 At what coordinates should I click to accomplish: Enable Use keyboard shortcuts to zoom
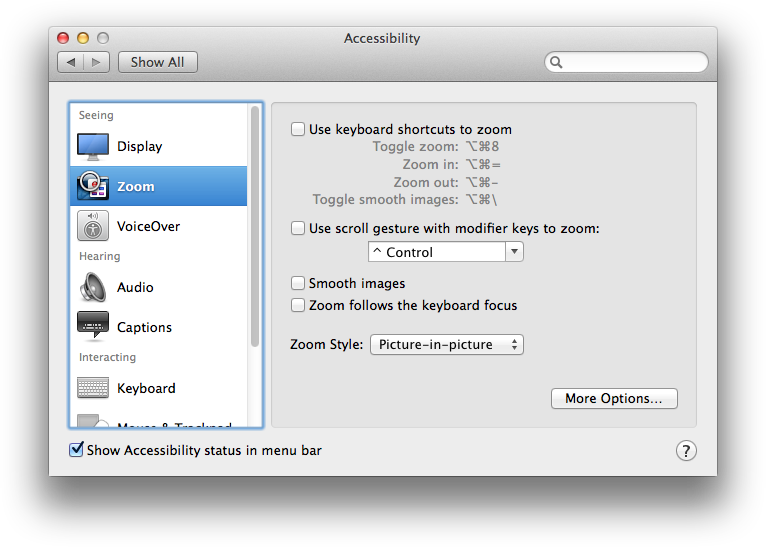(298, 129)
